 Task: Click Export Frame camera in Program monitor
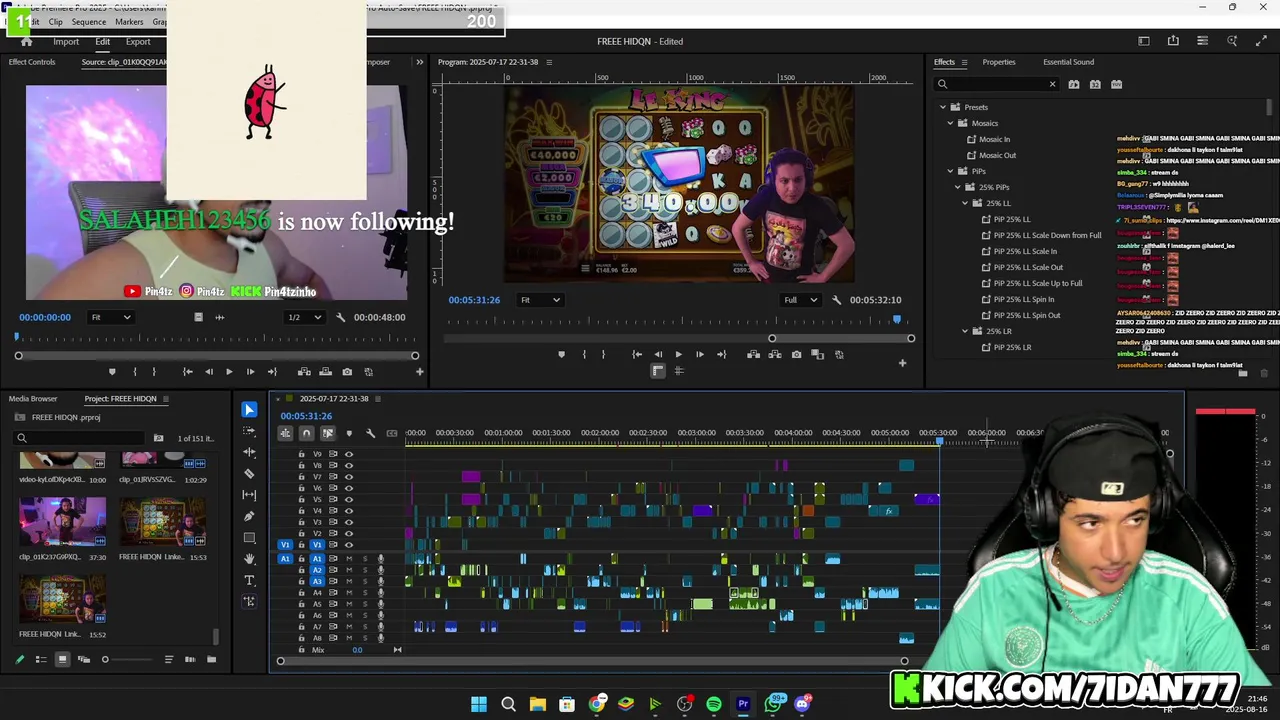pos(796,354)
